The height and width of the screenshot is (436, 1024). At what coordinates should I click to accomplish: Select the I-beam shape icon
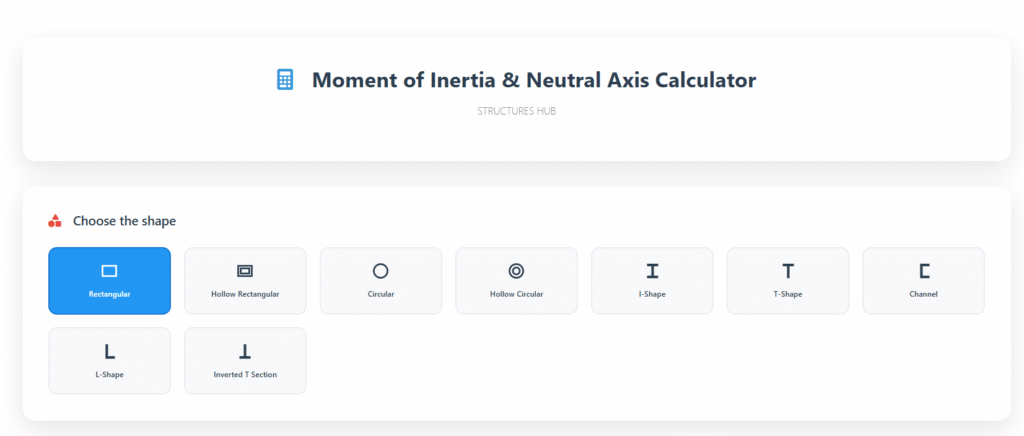652,271
